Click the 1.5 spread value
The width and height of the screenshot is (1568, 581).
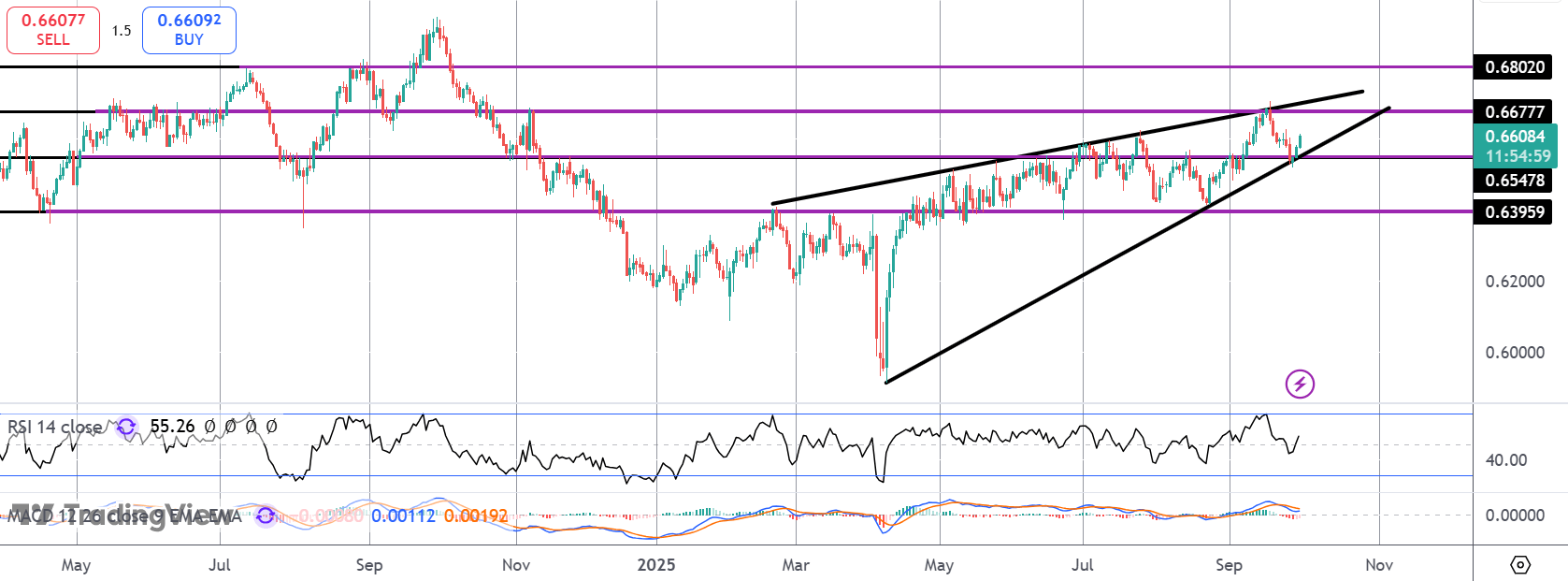coord(122,31)
